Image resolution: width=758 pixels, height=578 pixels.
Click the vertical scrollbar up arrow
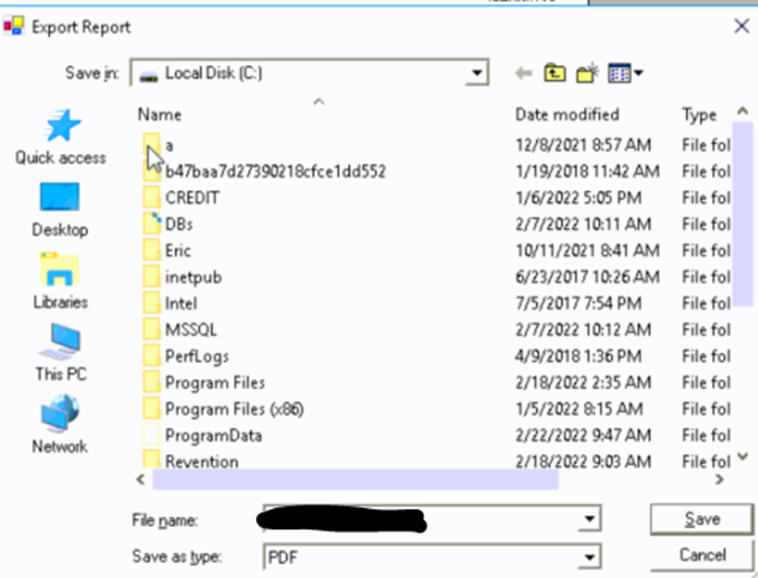pyautogui.click(x=743, y=112)
